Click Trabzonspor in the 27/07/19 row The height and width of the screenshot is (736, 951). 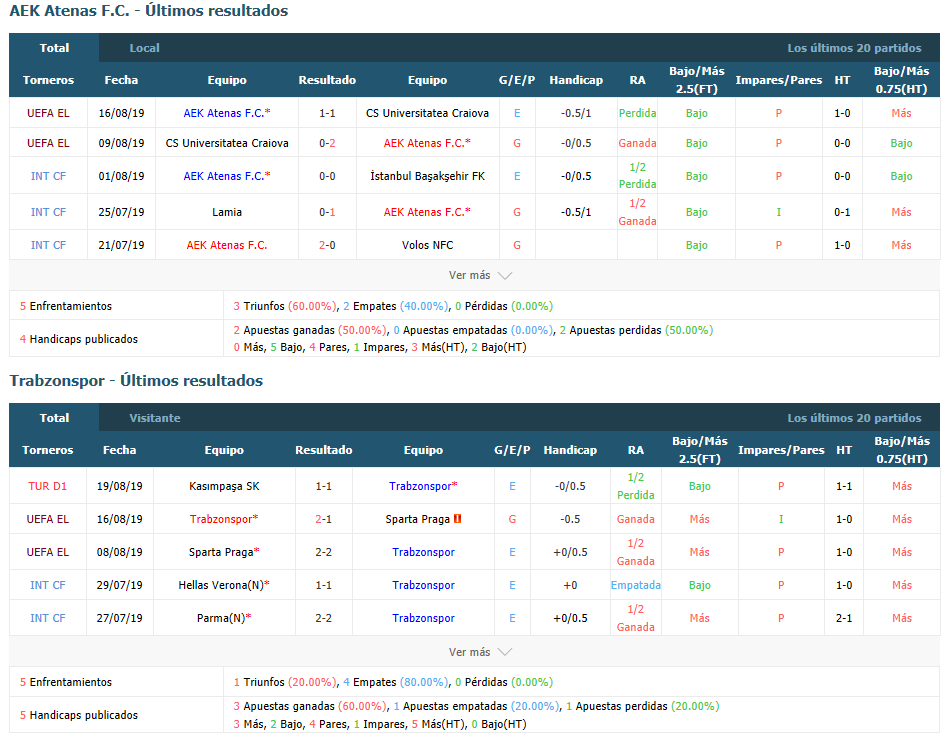423,618
